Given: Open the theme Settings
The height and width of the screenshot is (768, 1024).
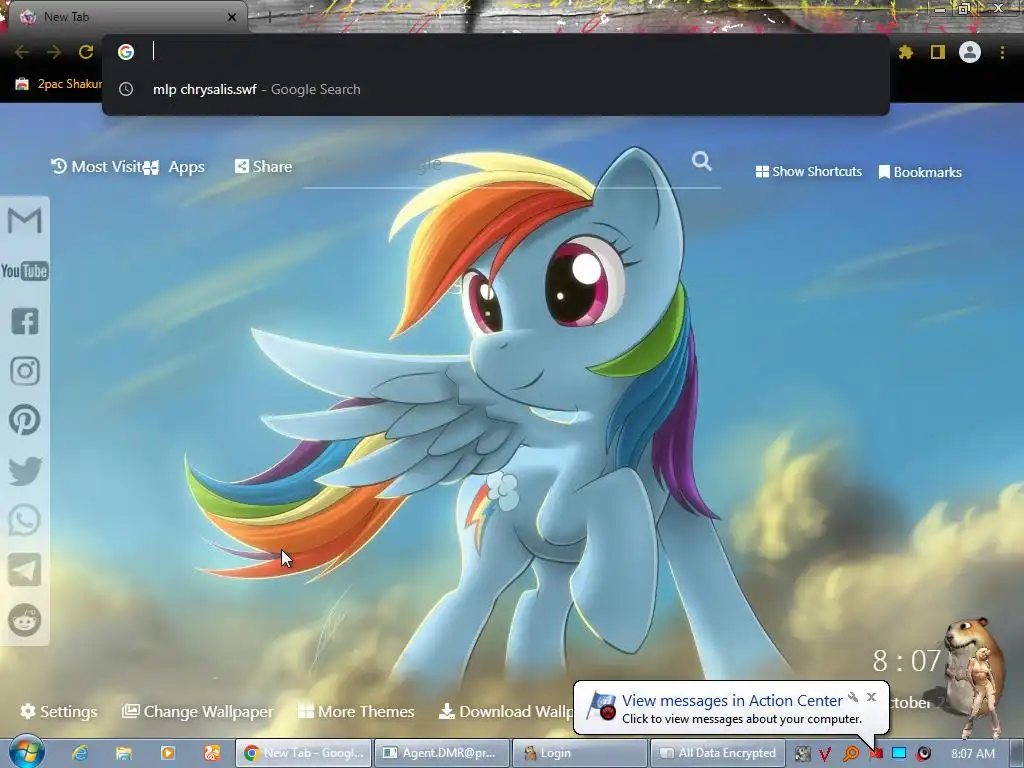Looking at the screenshot, I should (x=59, y=711).
